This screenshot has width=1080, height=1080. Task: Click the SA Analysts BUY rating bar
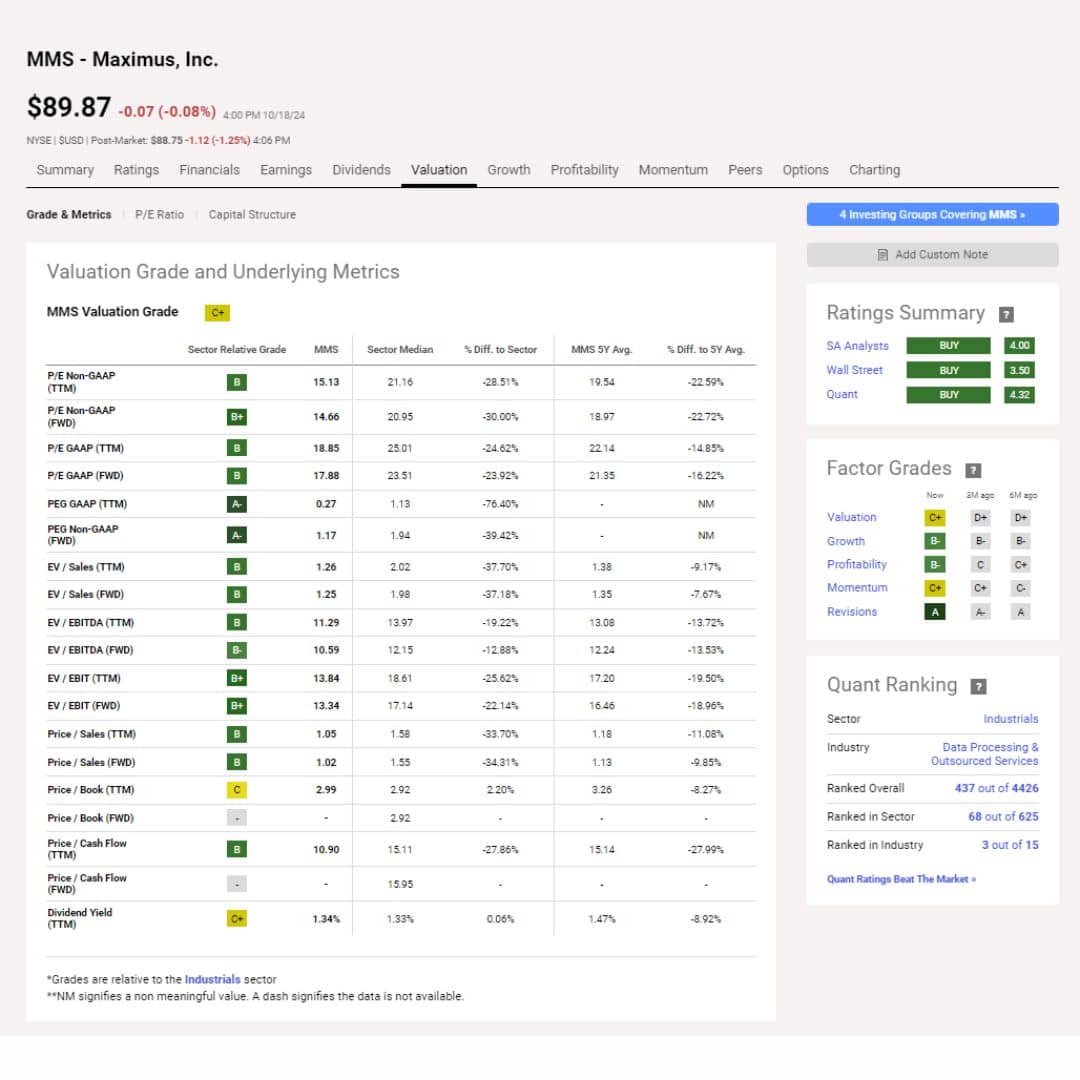pyautogui.click(x=948, y=346)
